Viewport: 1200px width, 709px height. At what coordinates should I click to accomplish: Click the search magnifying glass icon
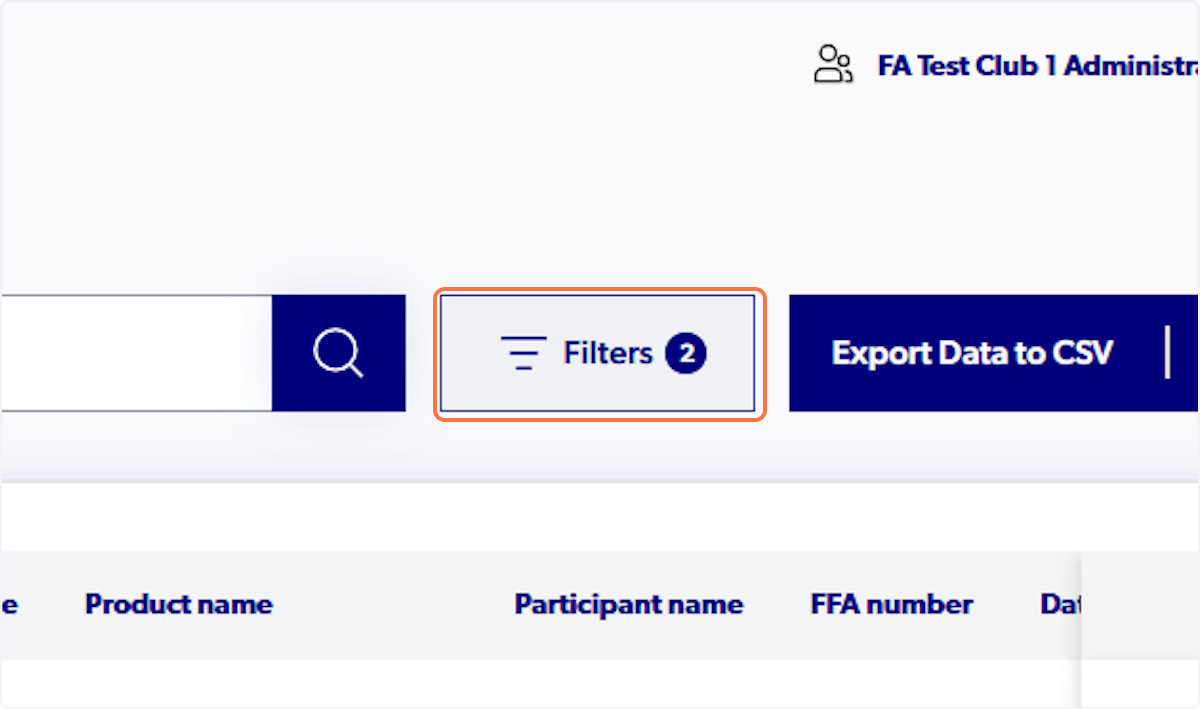point(338,352)
